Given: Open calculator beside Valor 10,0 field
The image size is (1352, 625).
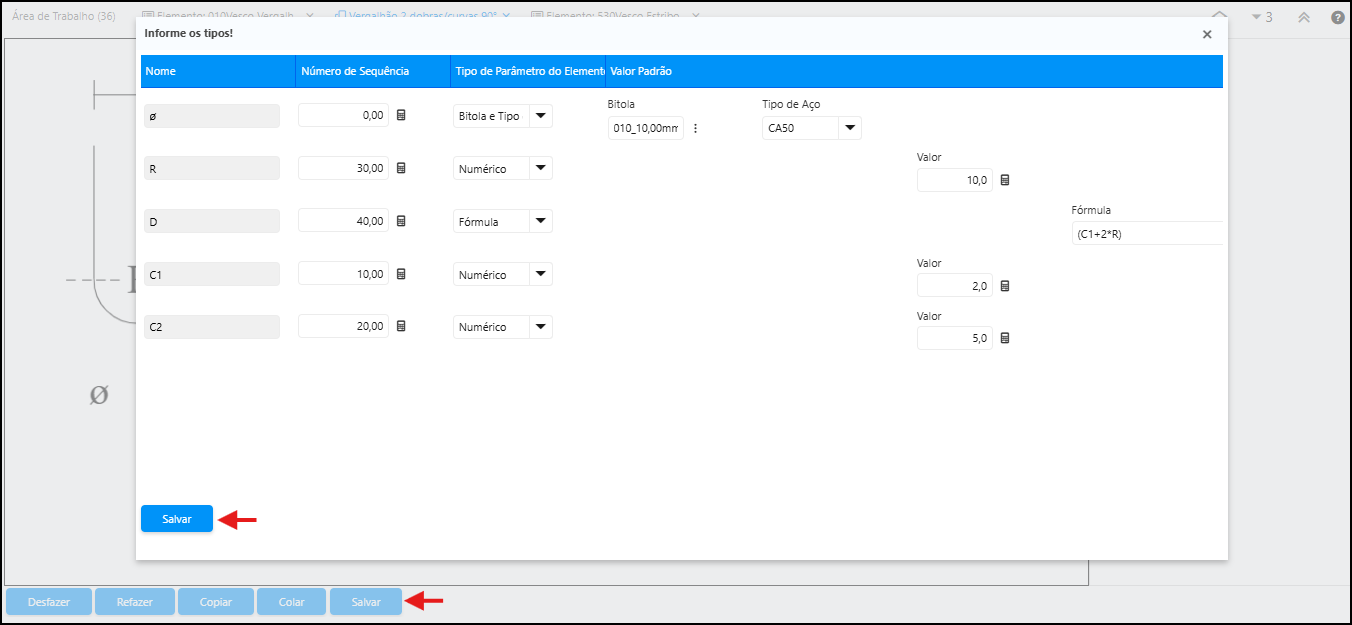Looking at the screenshot, I should pos(1005,180).
